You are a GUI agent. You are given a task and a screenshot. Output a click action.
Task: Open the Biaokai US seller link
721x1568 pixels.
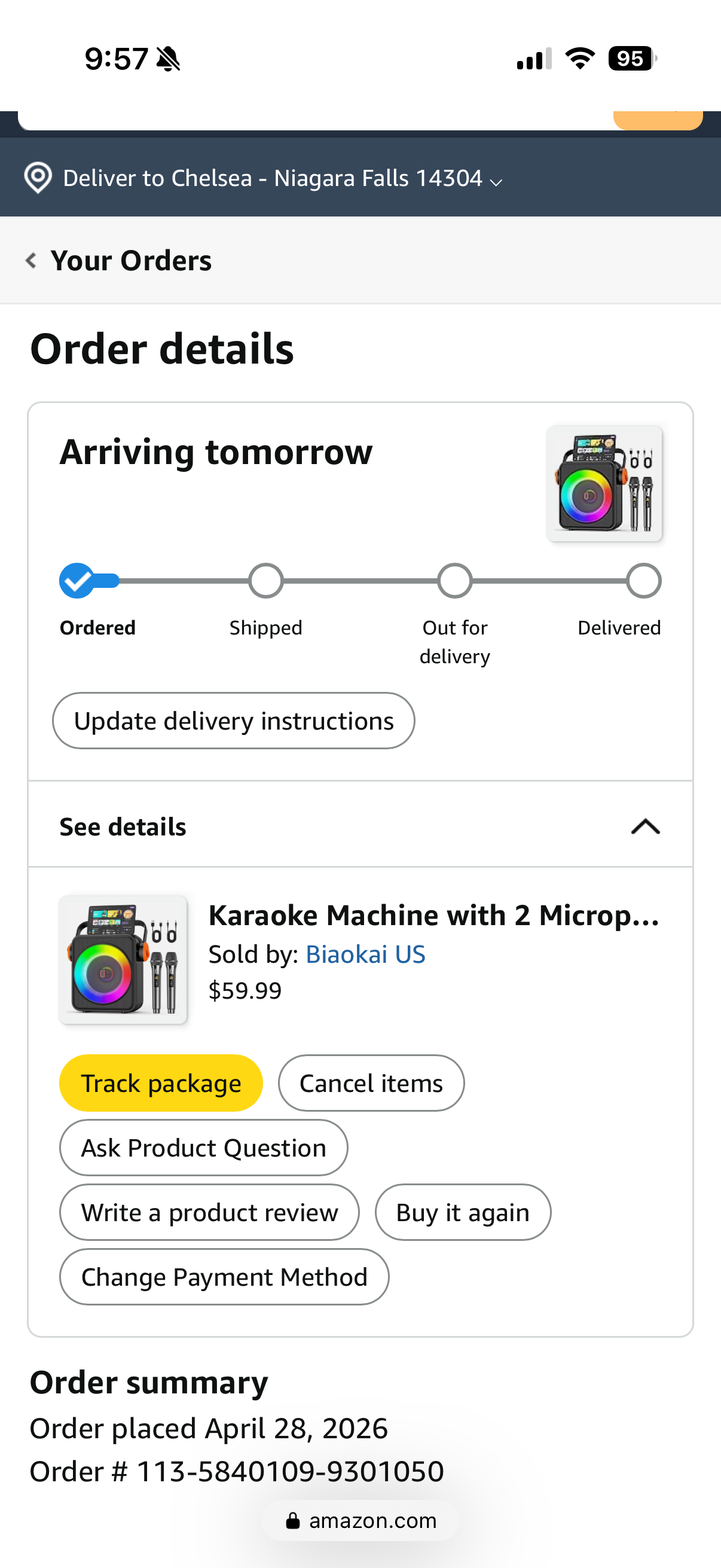click(x=365, y=954)
